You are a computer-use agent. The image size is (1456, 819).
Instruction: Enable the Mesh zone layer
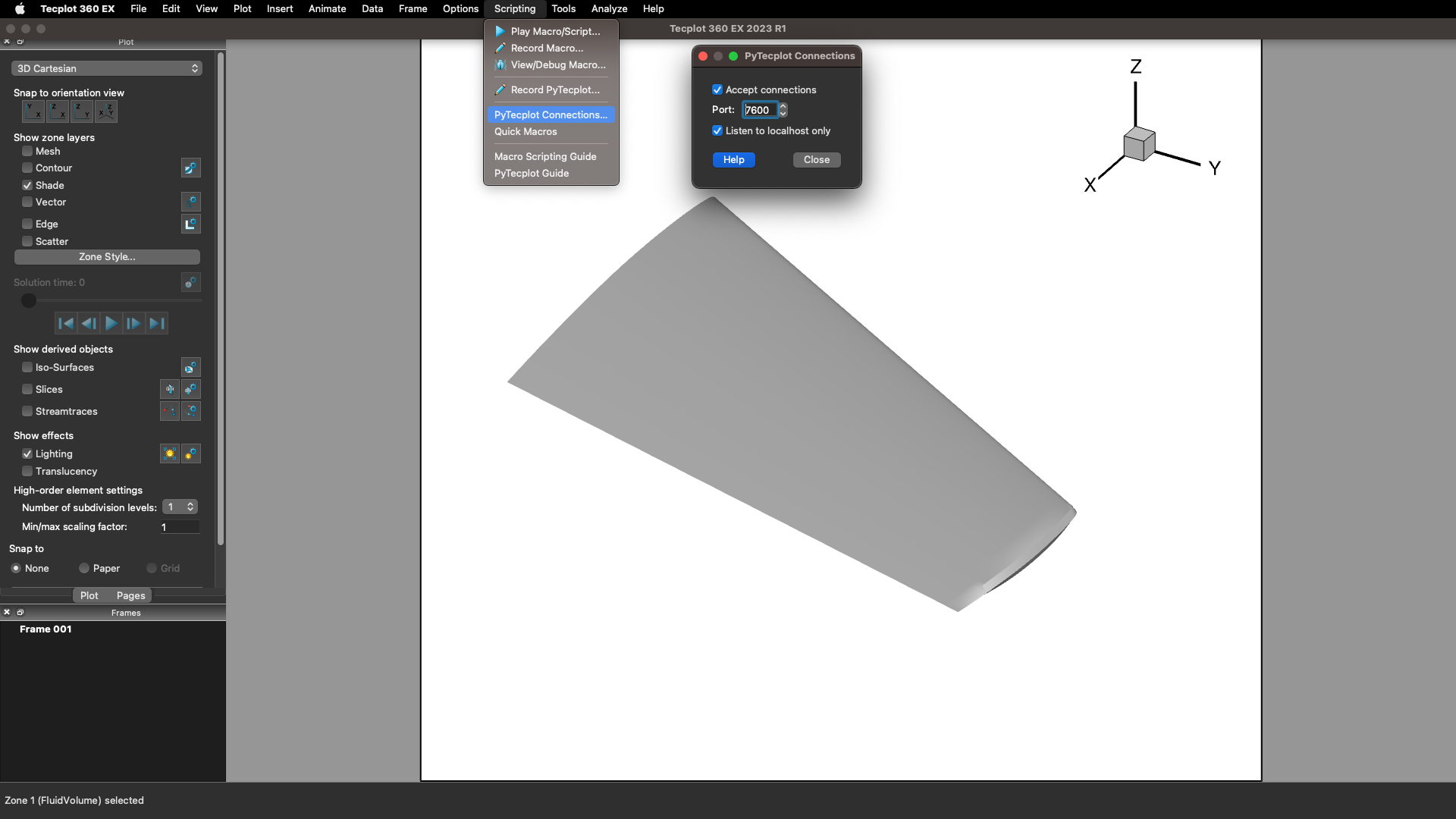[27, 151]
